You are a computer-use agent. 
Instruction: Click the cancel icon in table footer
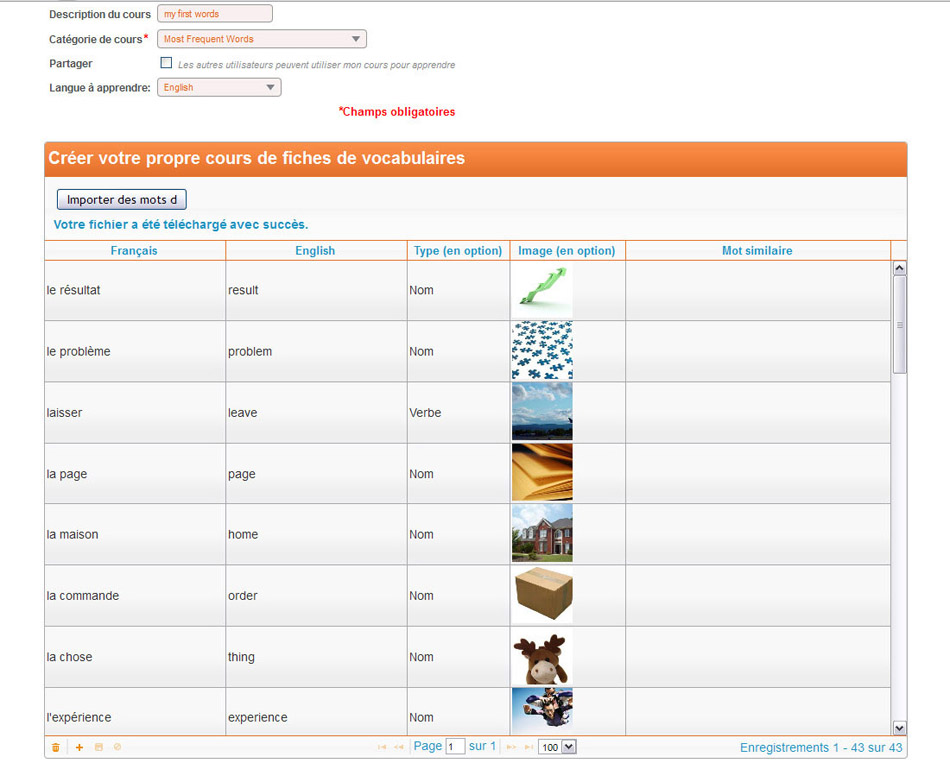(117, 747)
